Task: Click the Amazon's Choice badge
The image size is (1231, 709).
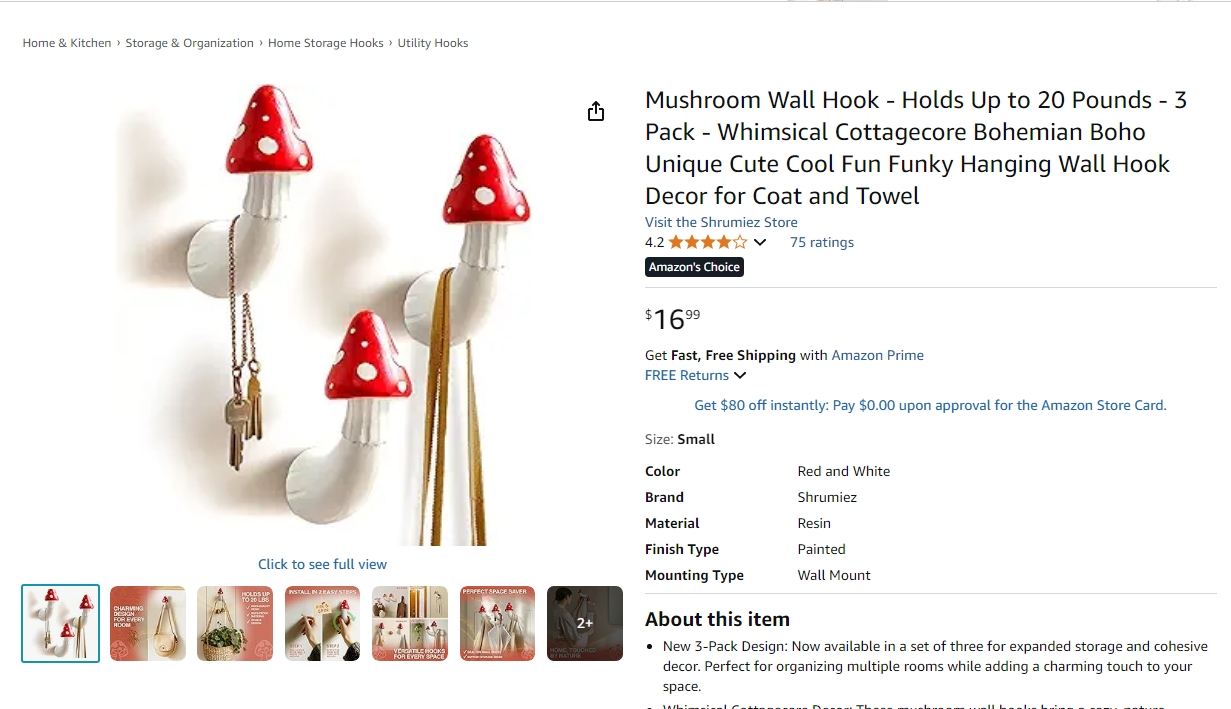Action: 694,267
